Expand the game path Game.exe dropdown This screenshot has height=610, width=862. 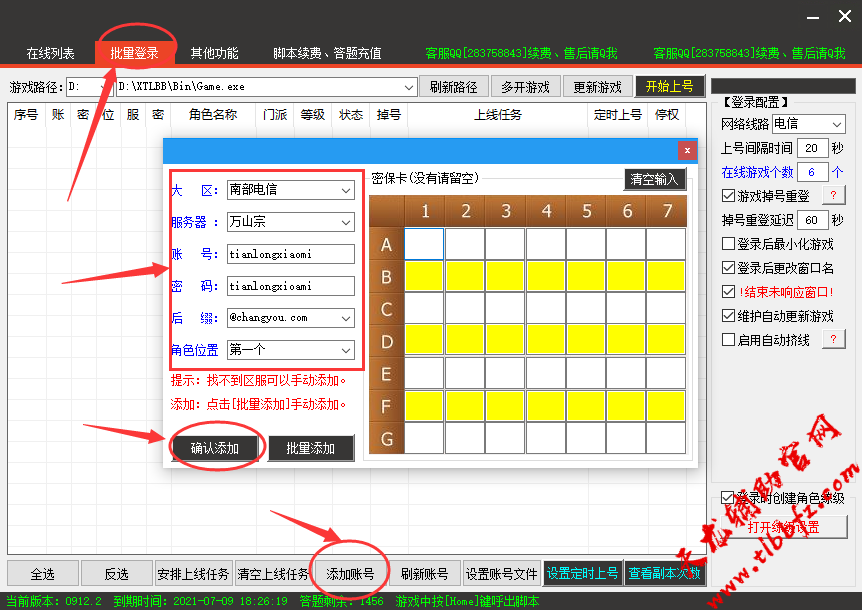[x=408, y=87]
